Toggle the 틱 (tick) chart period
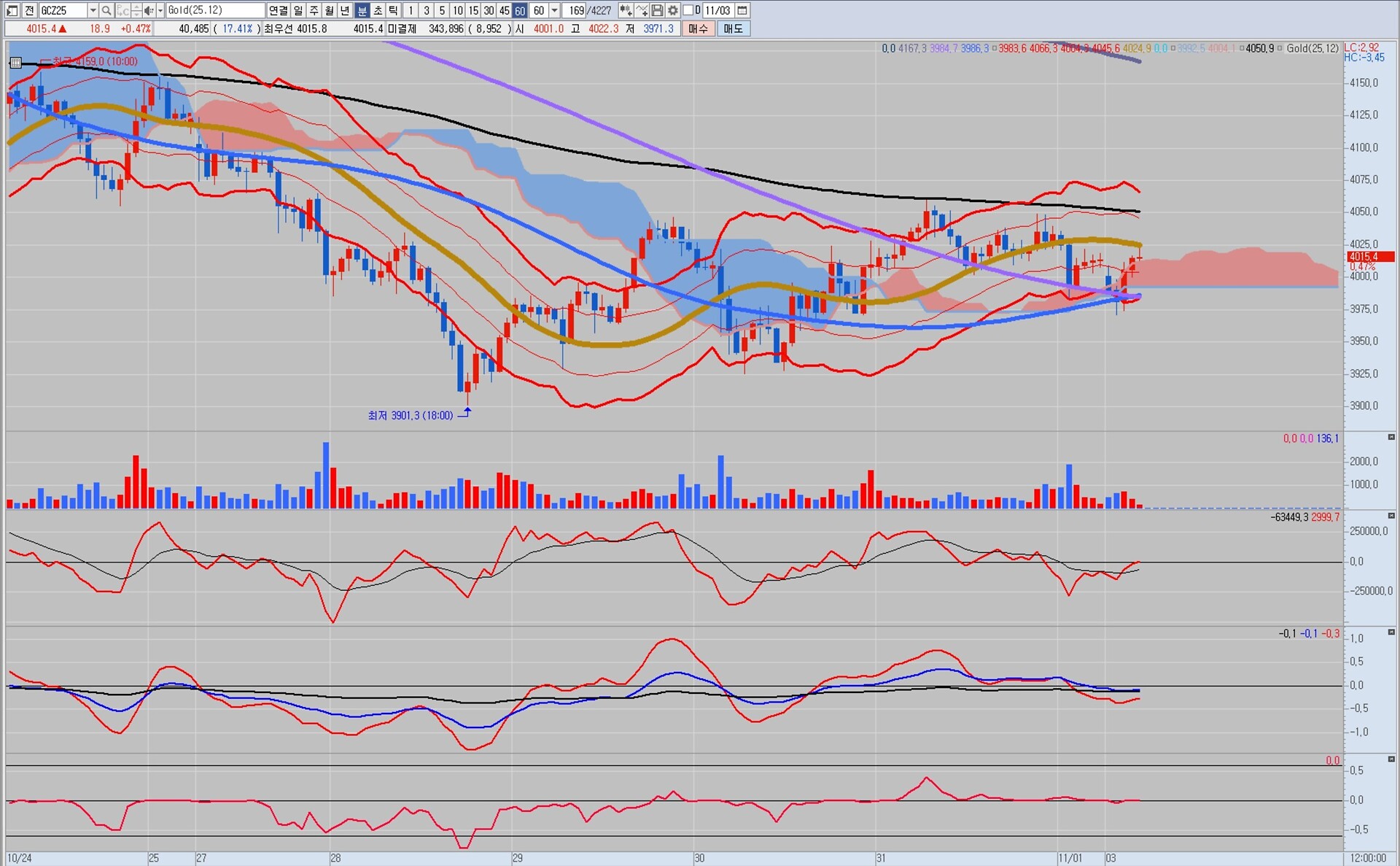 (x=393, y=10)
